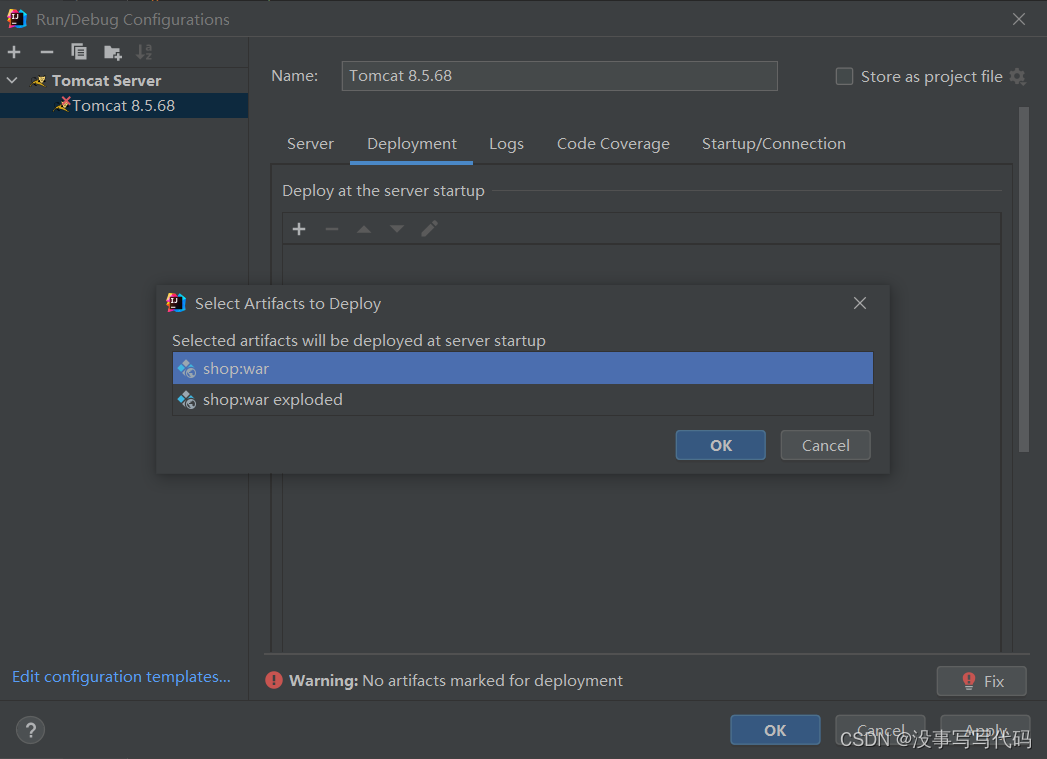Close the Run/Debug Configurations window
The height and width of the screenshot is (759, 1047).
coord(1019,19)
